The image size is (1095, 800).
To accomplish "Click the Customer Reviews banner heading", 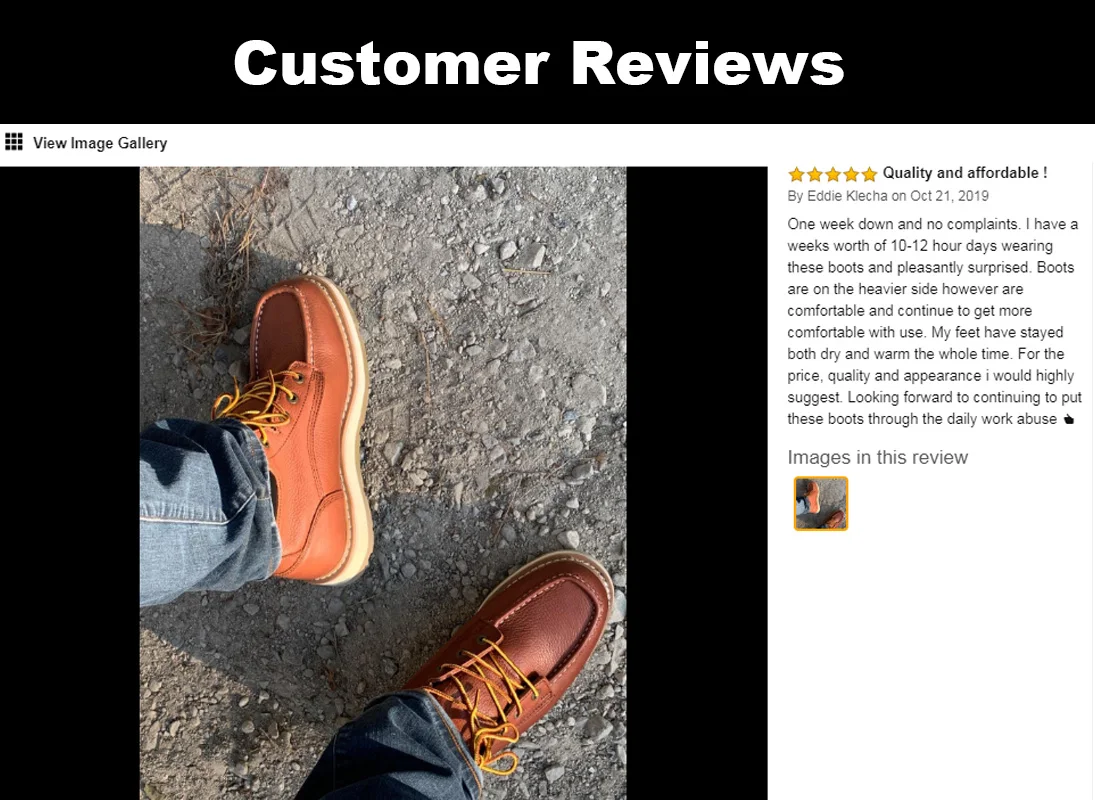I will [x=538, y=63].
